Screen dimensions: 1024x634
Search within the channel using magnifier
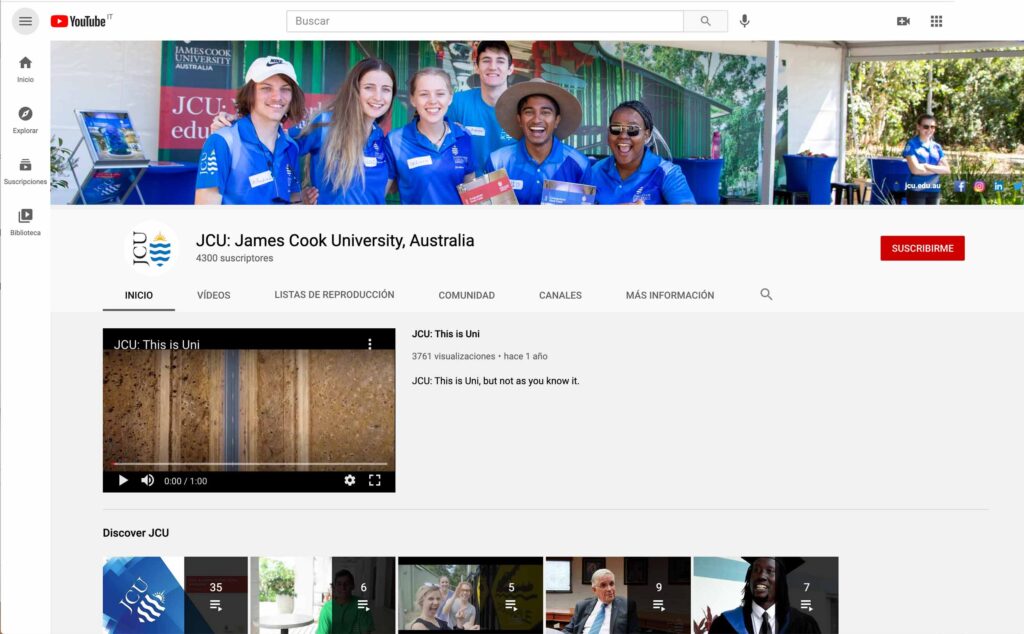766,294
